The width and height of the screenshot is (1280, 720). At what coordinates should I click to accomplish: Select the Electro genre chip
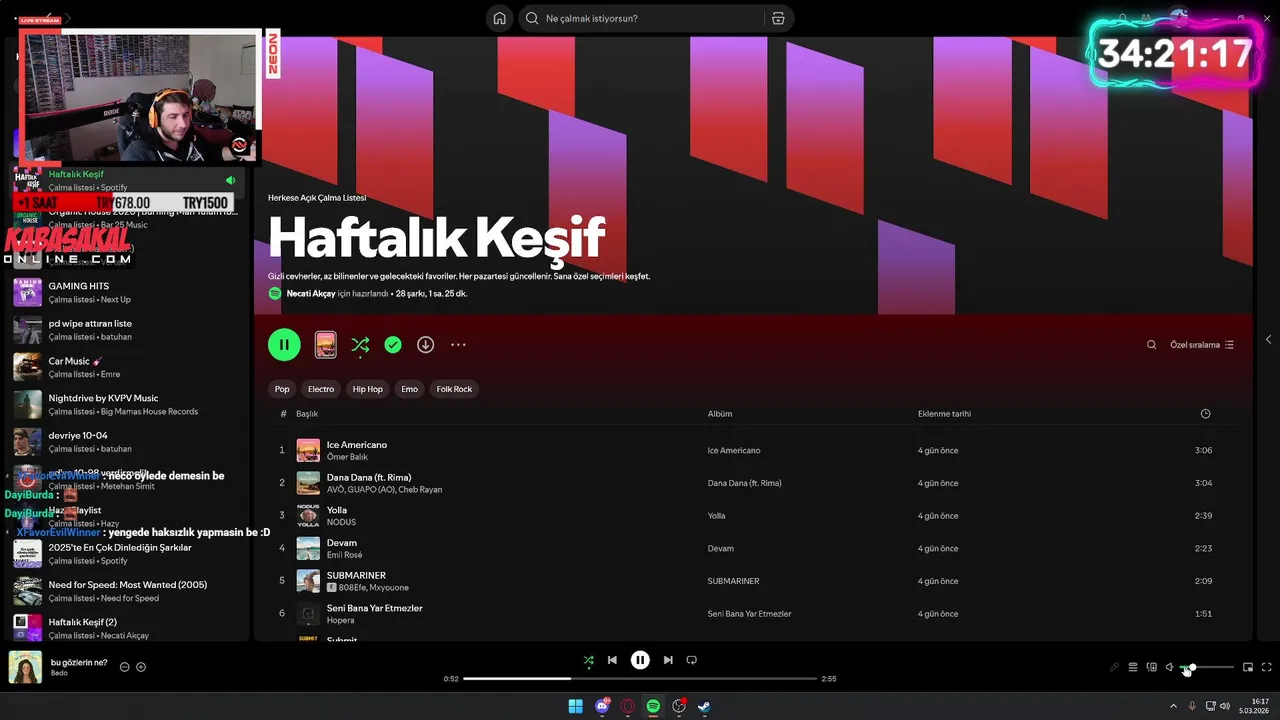click(321, 389)
